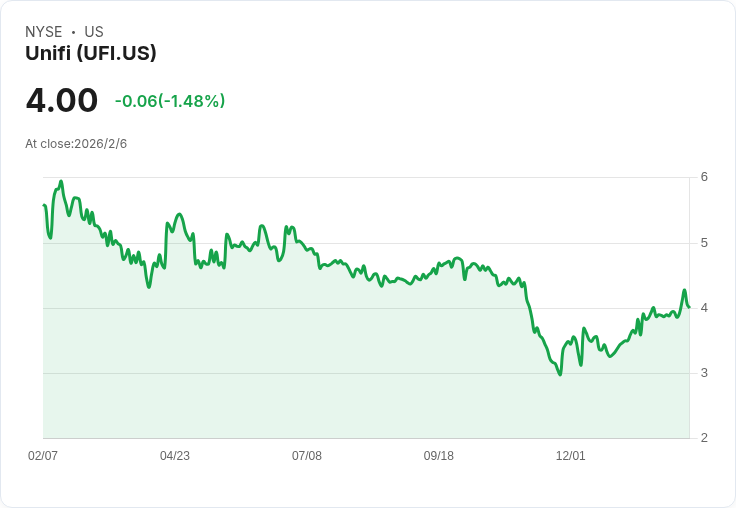Image resolution: width=736 pixels, height=508 pixels.
Task: Click the price line's first point above 02/07
Action: pos(44,205)
